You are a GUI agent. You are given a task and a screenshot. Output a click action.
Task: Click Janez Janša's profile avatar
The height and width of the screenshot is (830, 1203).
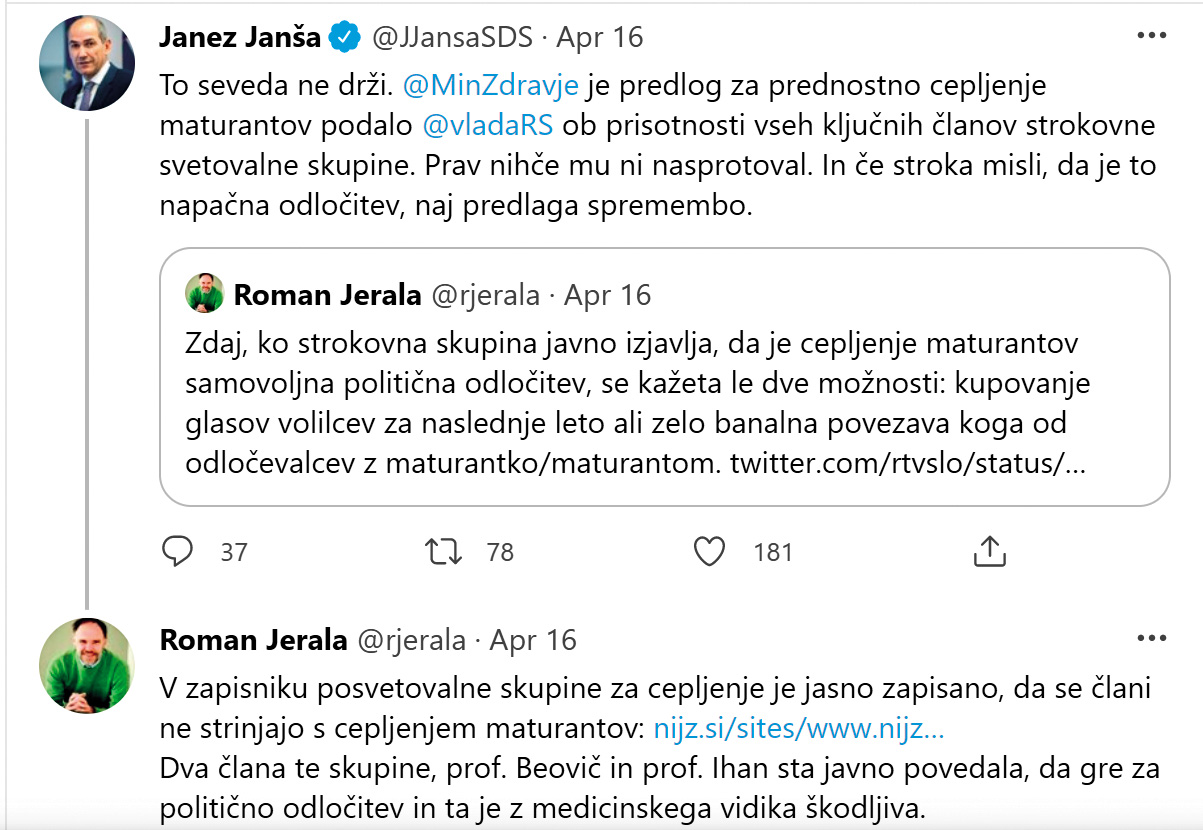(x=86, y=62)
